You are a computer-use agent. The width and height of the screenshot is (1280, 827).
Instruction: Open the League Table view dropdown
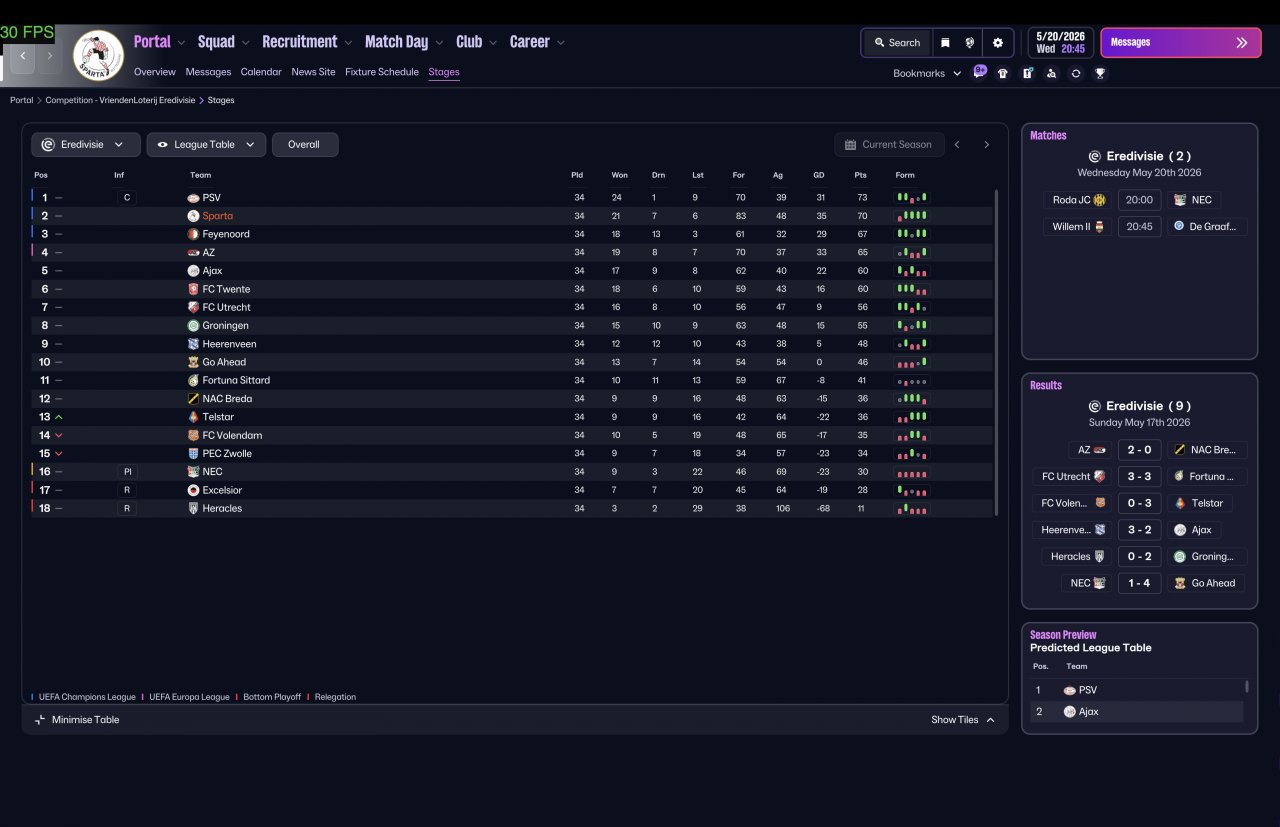point(207,145)
